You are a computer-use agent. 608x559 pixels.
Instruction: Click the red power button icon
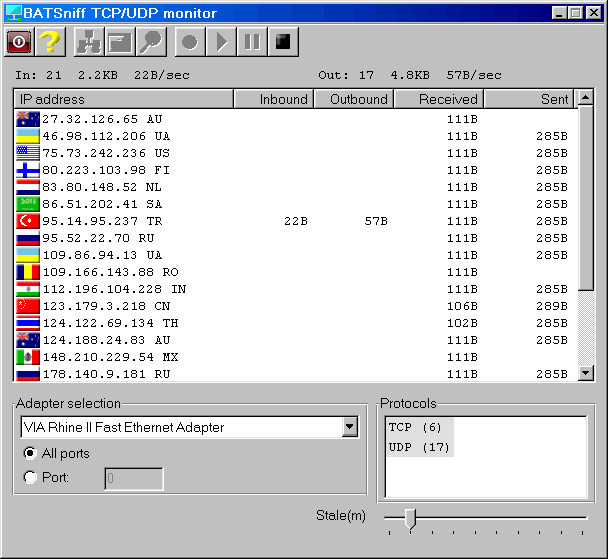pos(19,41)
